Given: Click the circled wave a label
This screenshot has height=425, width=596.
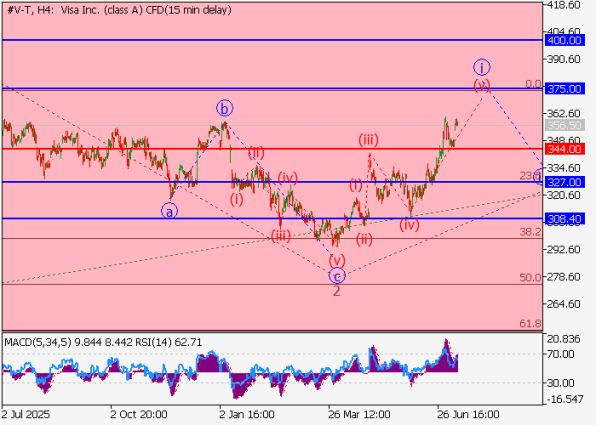Looking at the screenshot, I should coord(170,211).
